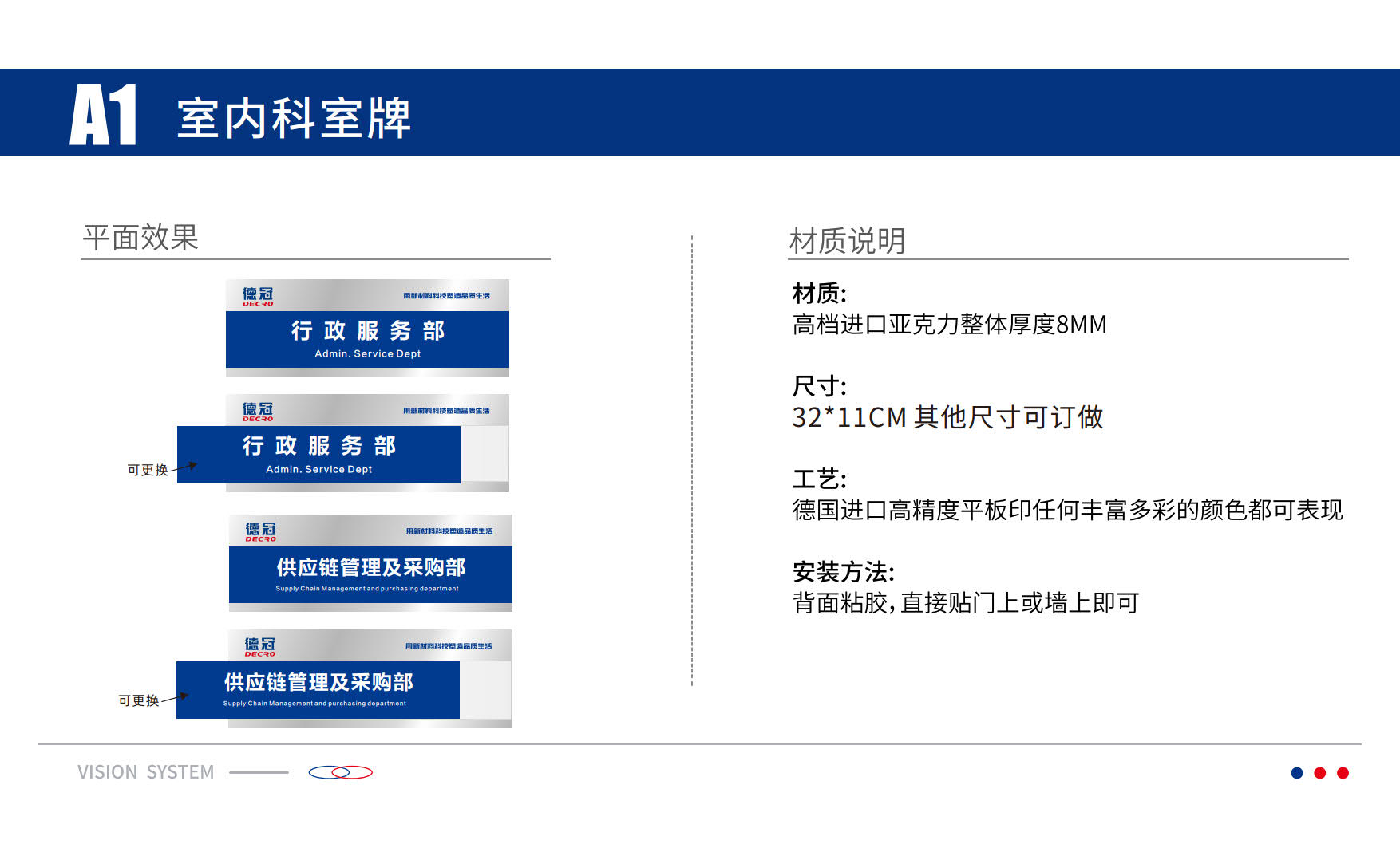Click the 安装方法: bold label

[843, 572]
